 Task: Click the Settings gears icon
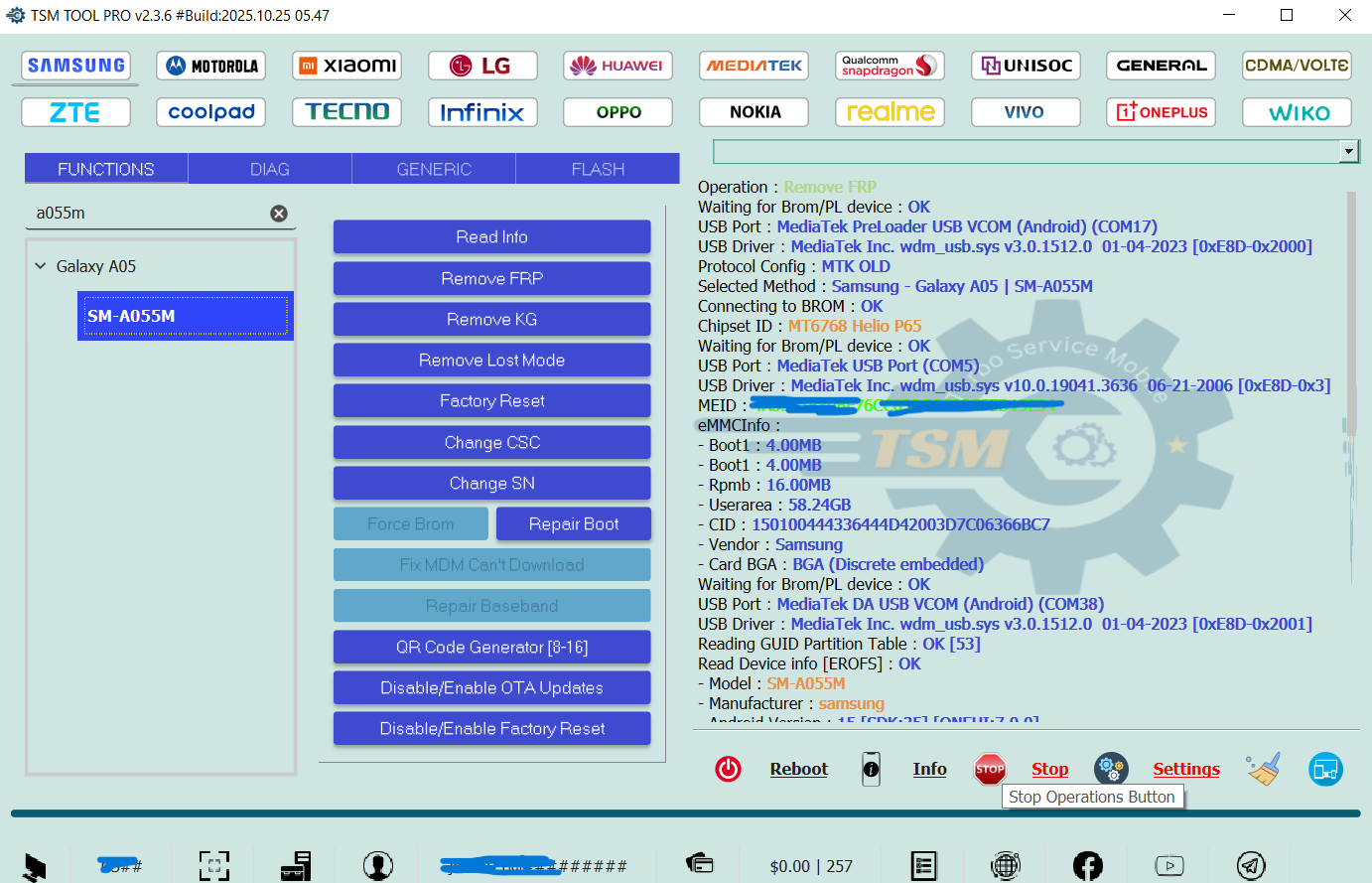[1111, 769]
